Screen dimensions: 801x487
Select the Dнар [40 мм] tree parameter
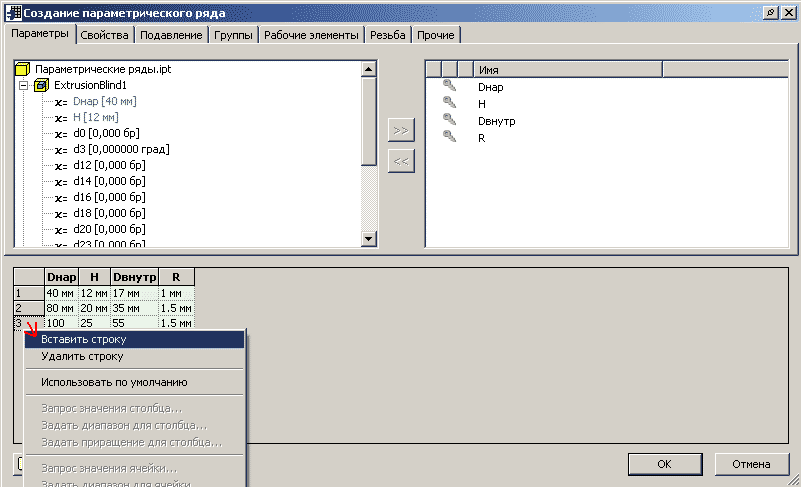point(105,101)
